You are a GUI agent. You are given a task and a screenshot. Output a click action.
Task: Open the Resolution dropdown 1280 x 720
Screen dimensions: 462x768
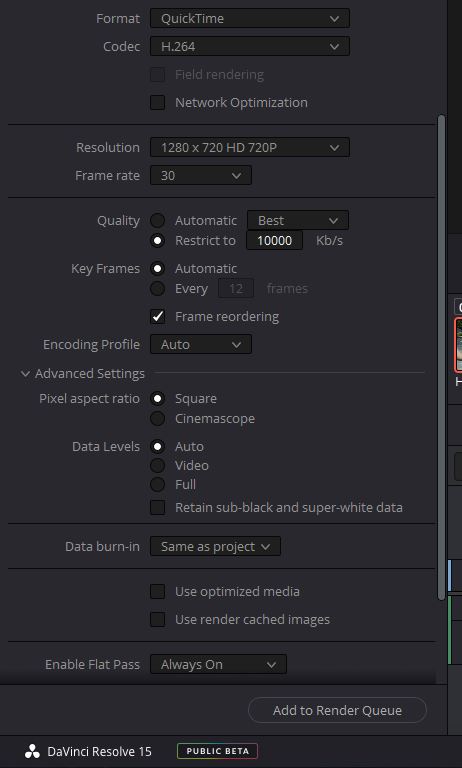click(250, 147)
